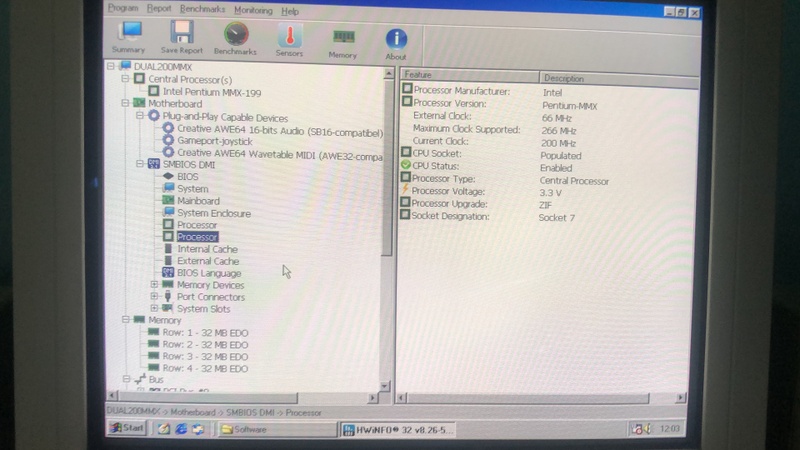This screenshot has width=800, height=450.
Task: Collapse the SMBIOS DMI branch
Action: pyautogui.click(x=140, y=164)
